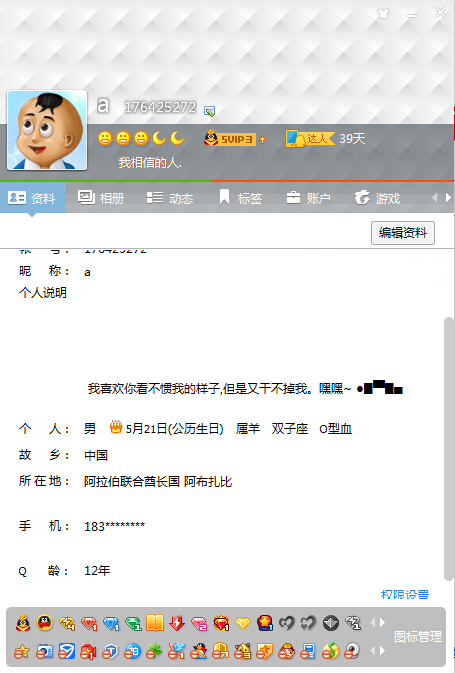Click the vertical scrollbar thumb

click(449, 449)
